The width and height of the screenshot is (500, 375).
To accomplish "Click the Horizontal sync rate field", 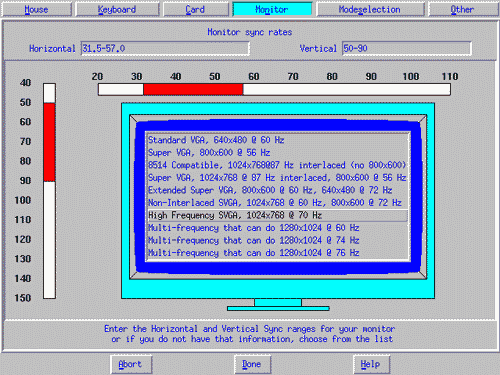I will [165, 49].
